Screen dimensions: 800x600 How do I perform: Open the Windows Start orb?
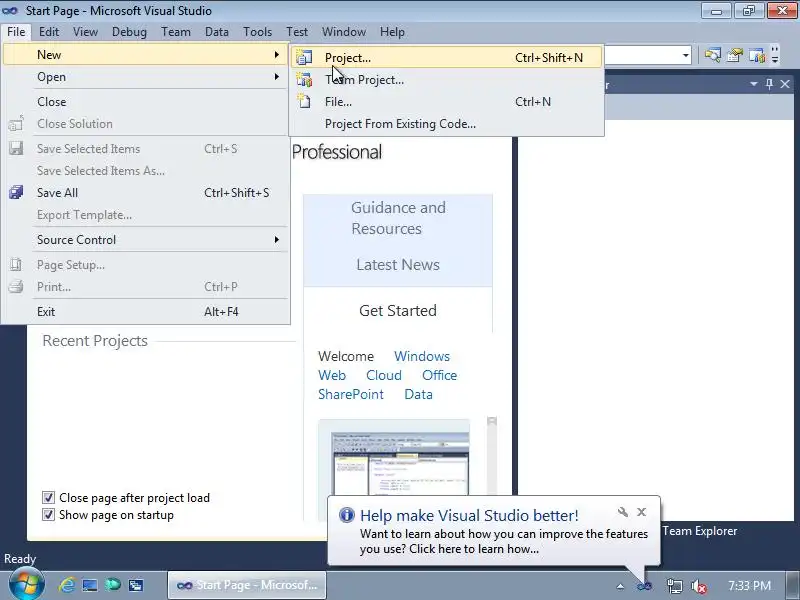(26, 585)
